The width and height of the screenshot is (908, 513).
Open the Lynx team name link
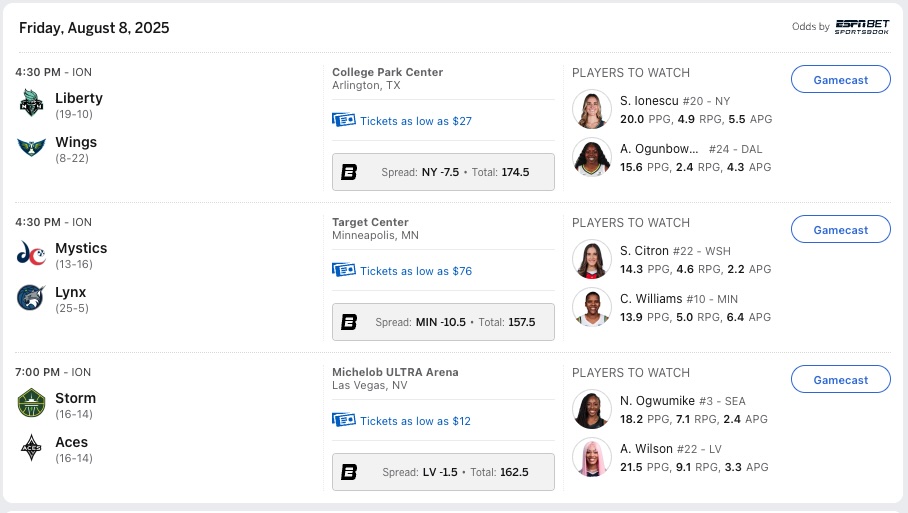71,292
